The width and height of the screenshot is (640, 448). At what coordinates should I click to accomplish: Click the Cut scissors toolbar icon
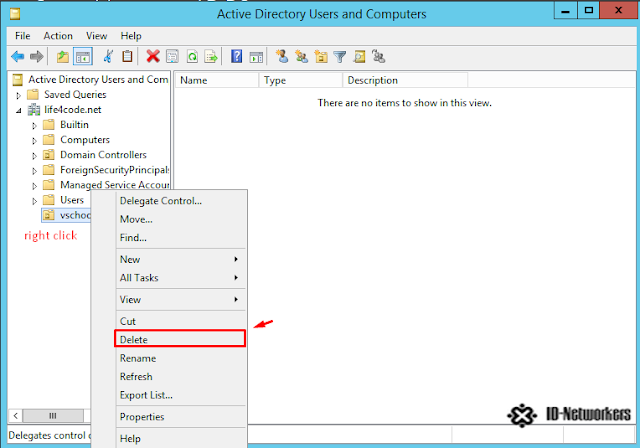point(108,56)
